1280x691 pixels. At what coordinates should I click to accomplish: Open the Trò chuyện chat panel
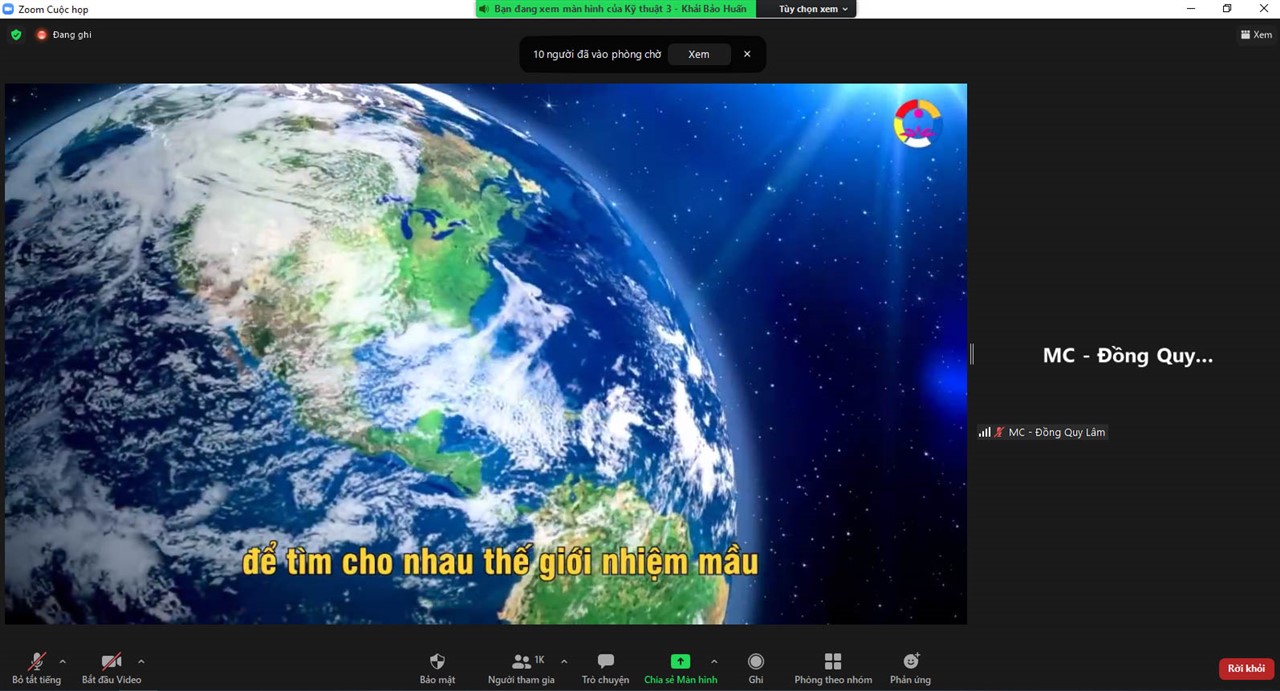(x=605, y=669)
